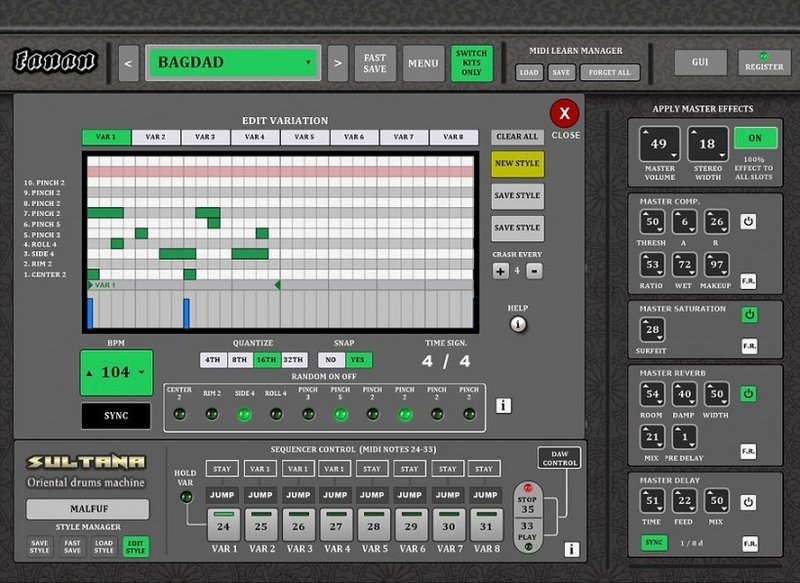This screenshot has width=800, height=583.
Task: Toggle the Master Delay SYNC button
Action: click(x=654, y=543)
